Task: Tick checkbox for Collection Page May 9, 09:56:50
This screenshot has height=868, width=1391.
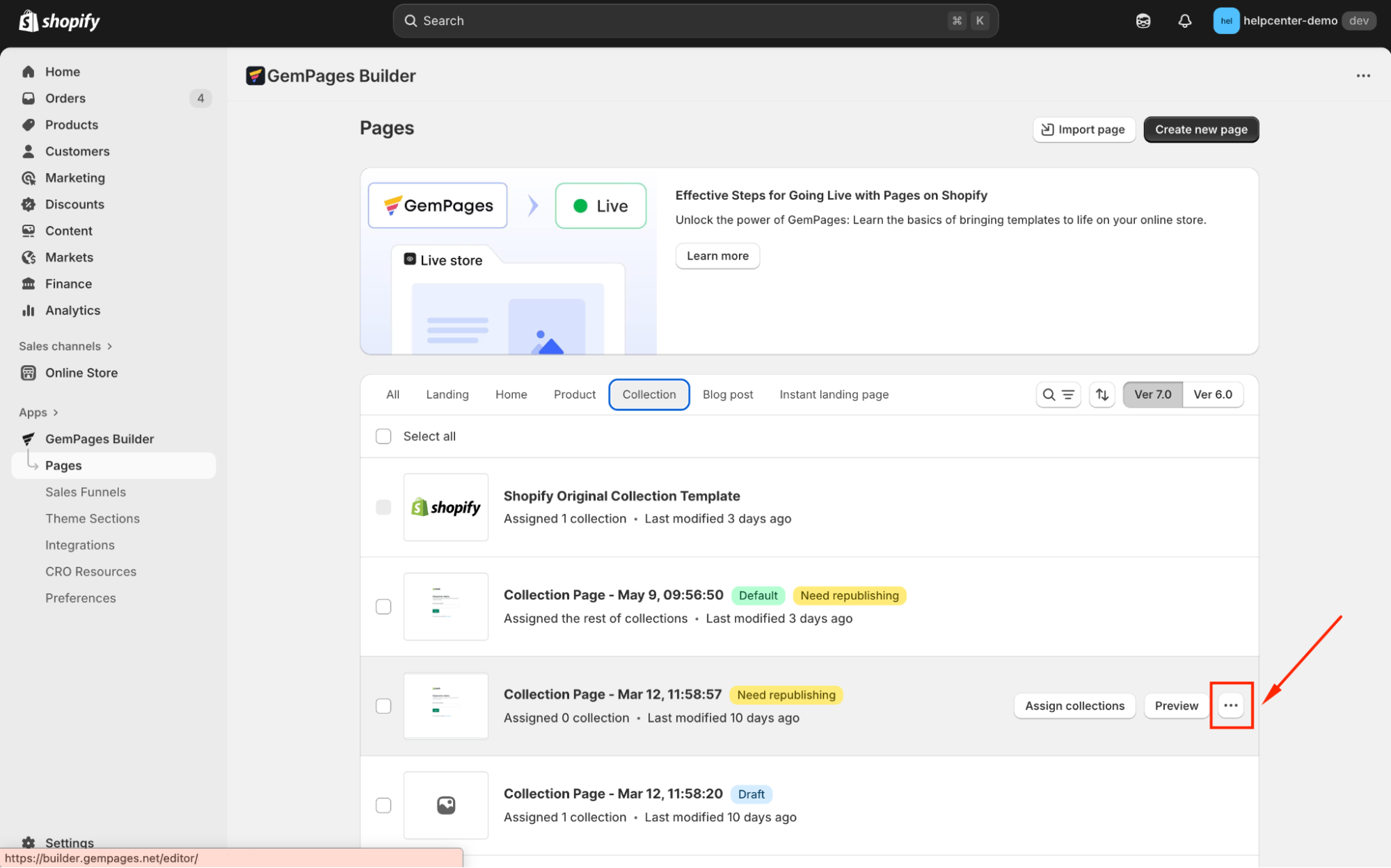Action: [383, 606]
